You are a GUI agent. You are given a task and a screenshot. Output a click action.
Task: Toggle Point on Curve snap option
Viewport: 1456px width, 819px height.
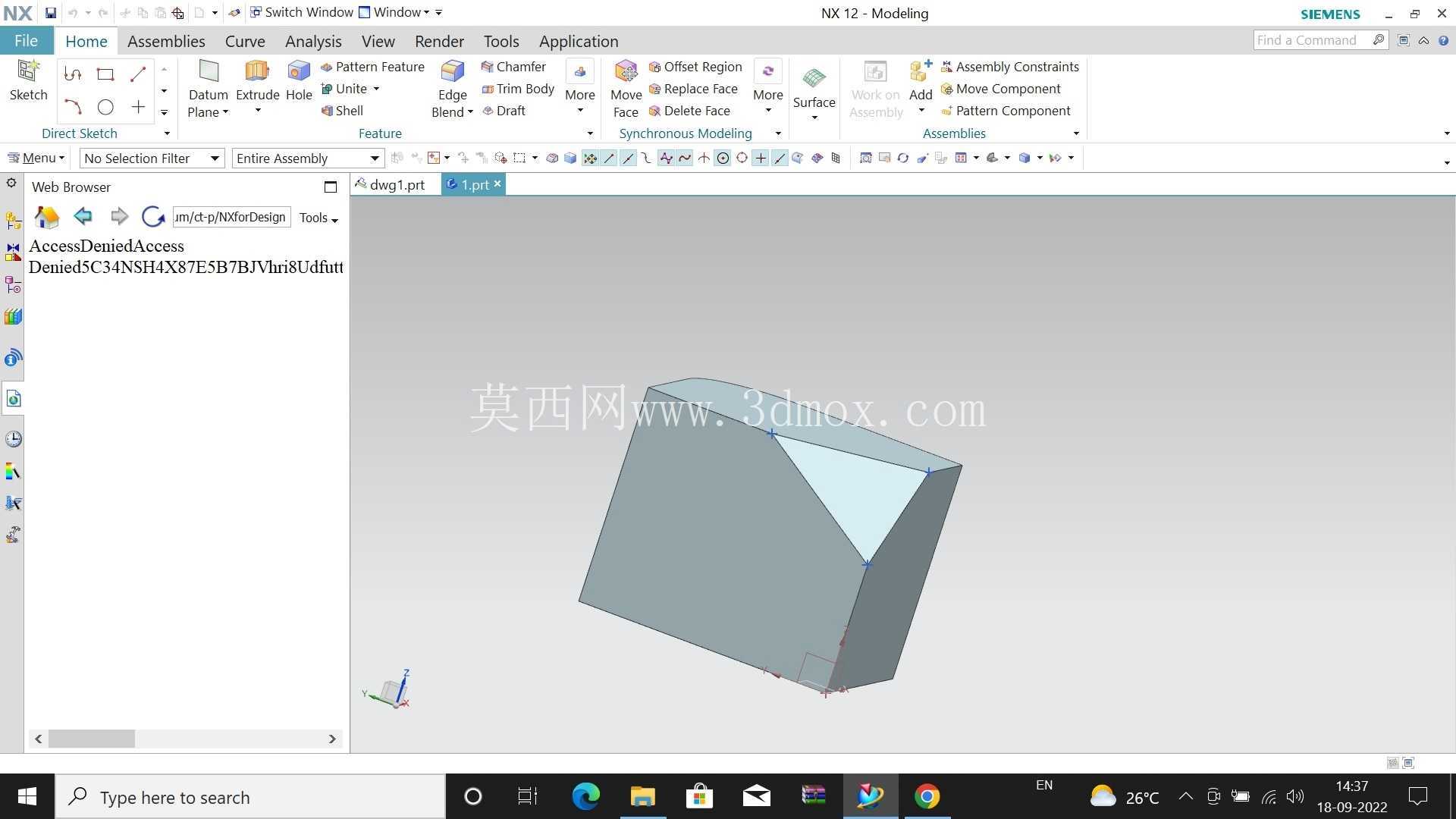[x=780, y=158]
